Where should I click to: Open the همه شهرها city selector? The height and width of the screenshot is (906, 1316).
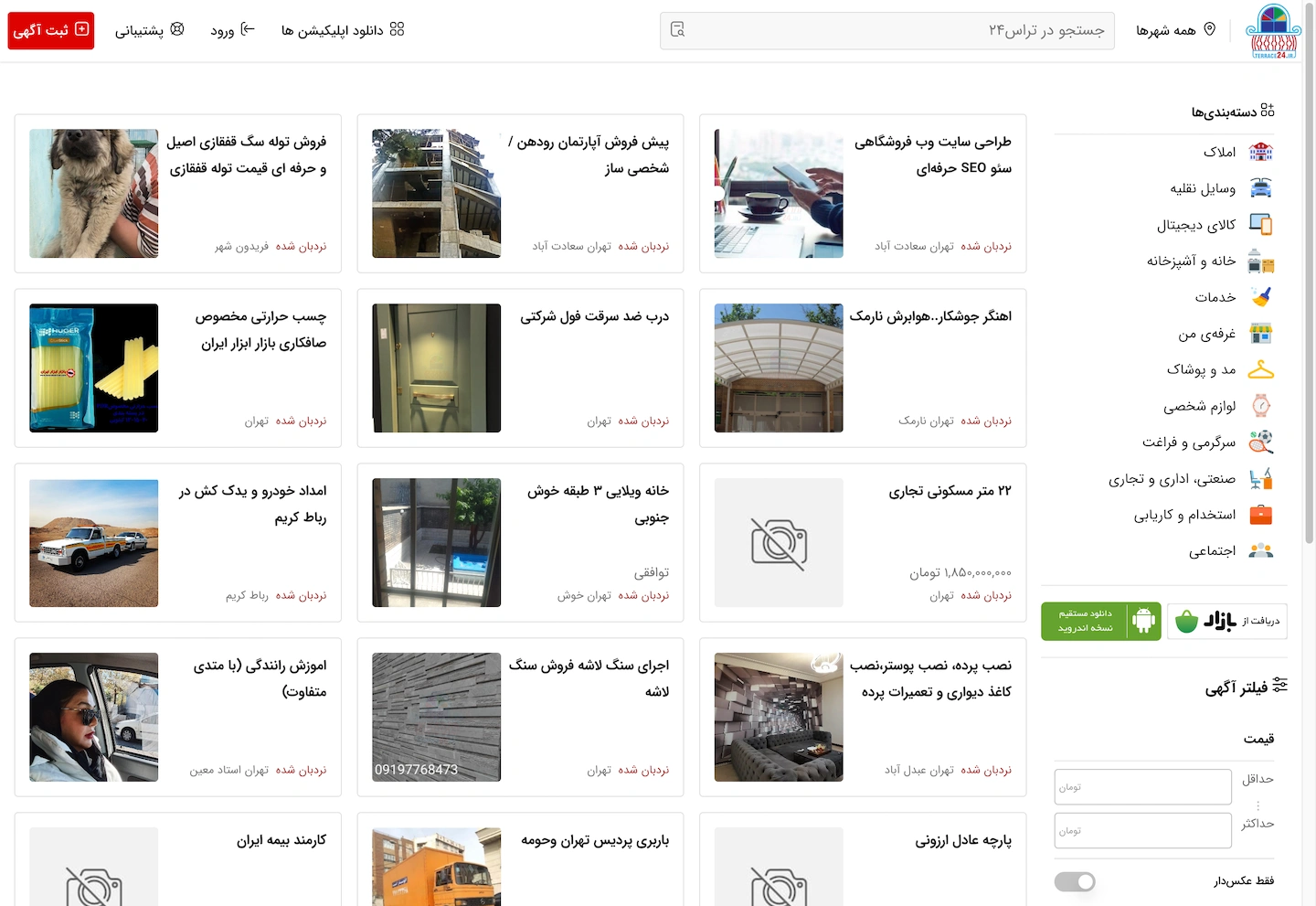1175,30
